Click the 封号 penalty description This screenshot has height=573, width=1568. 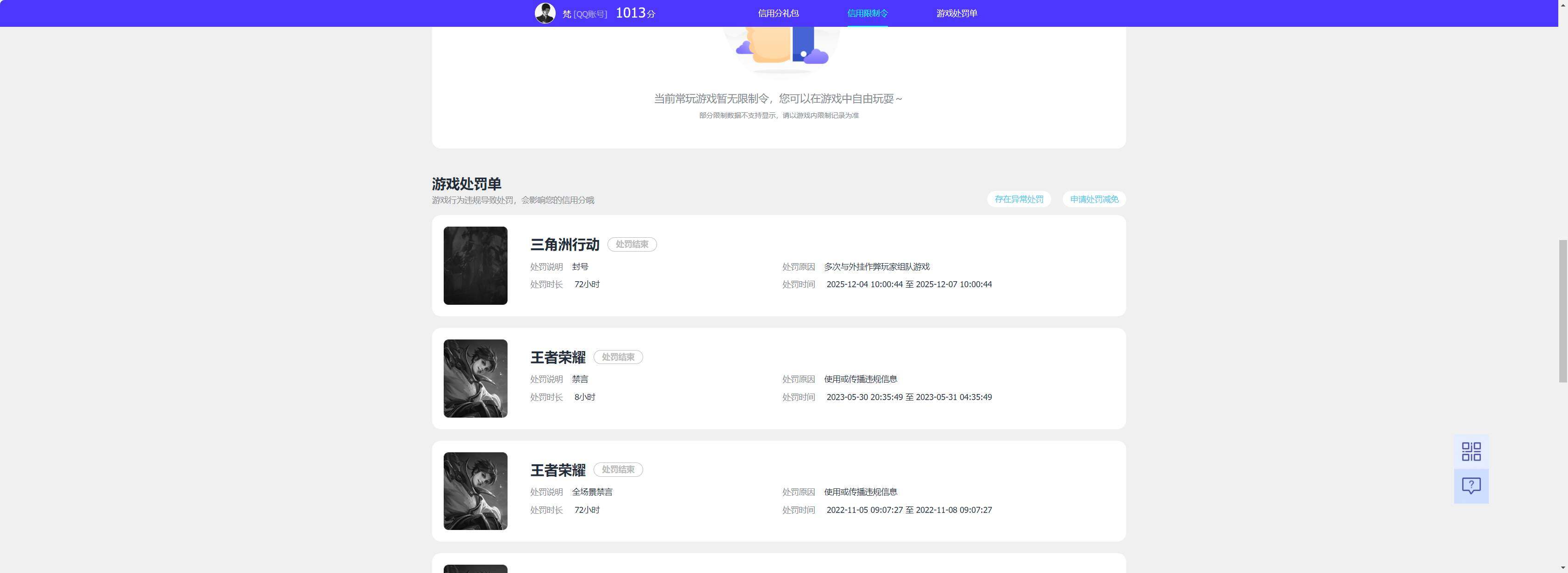point(580,266)
